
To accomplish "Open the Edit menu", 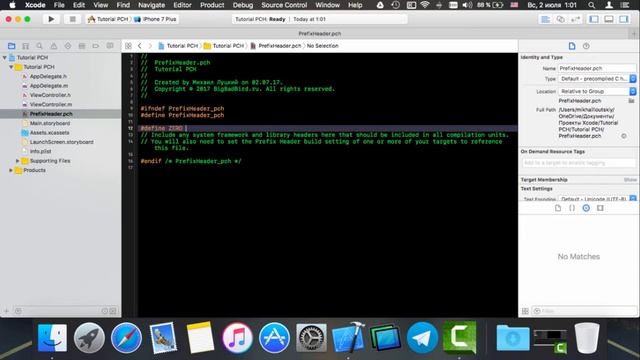I will 79,5.
